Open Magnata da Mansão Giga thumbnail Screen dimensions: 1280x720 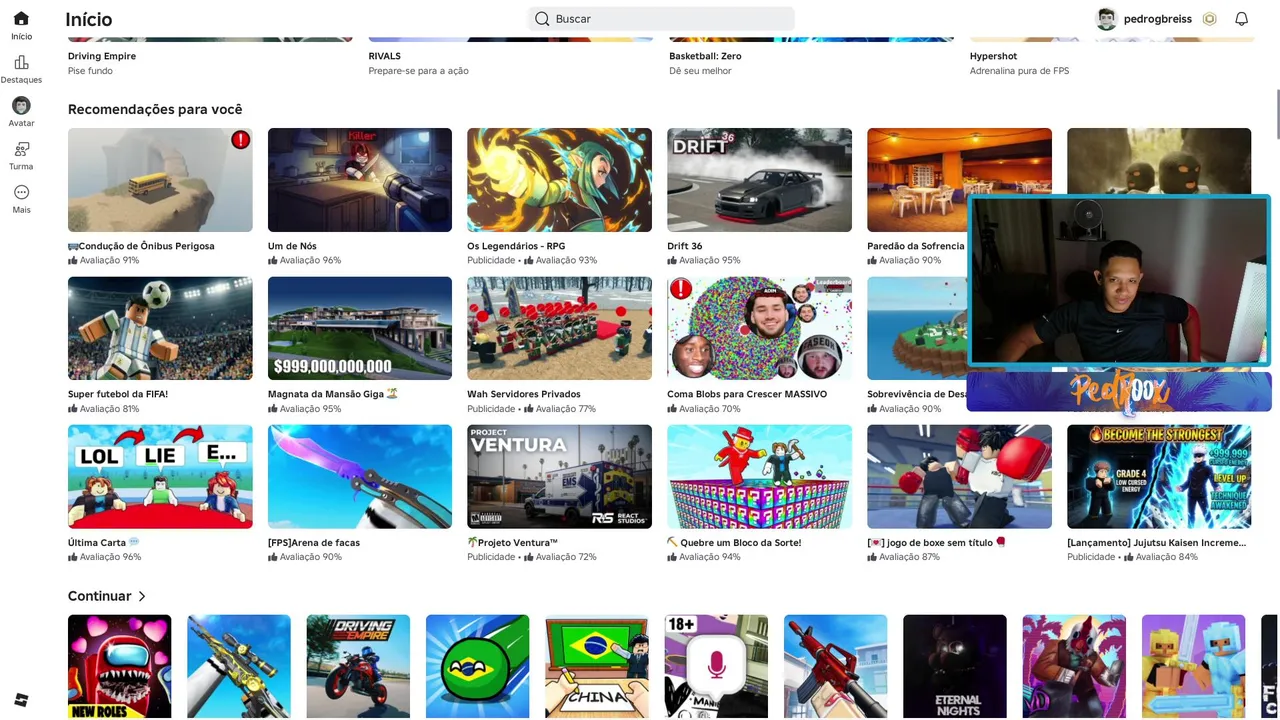tap(360, 328)
